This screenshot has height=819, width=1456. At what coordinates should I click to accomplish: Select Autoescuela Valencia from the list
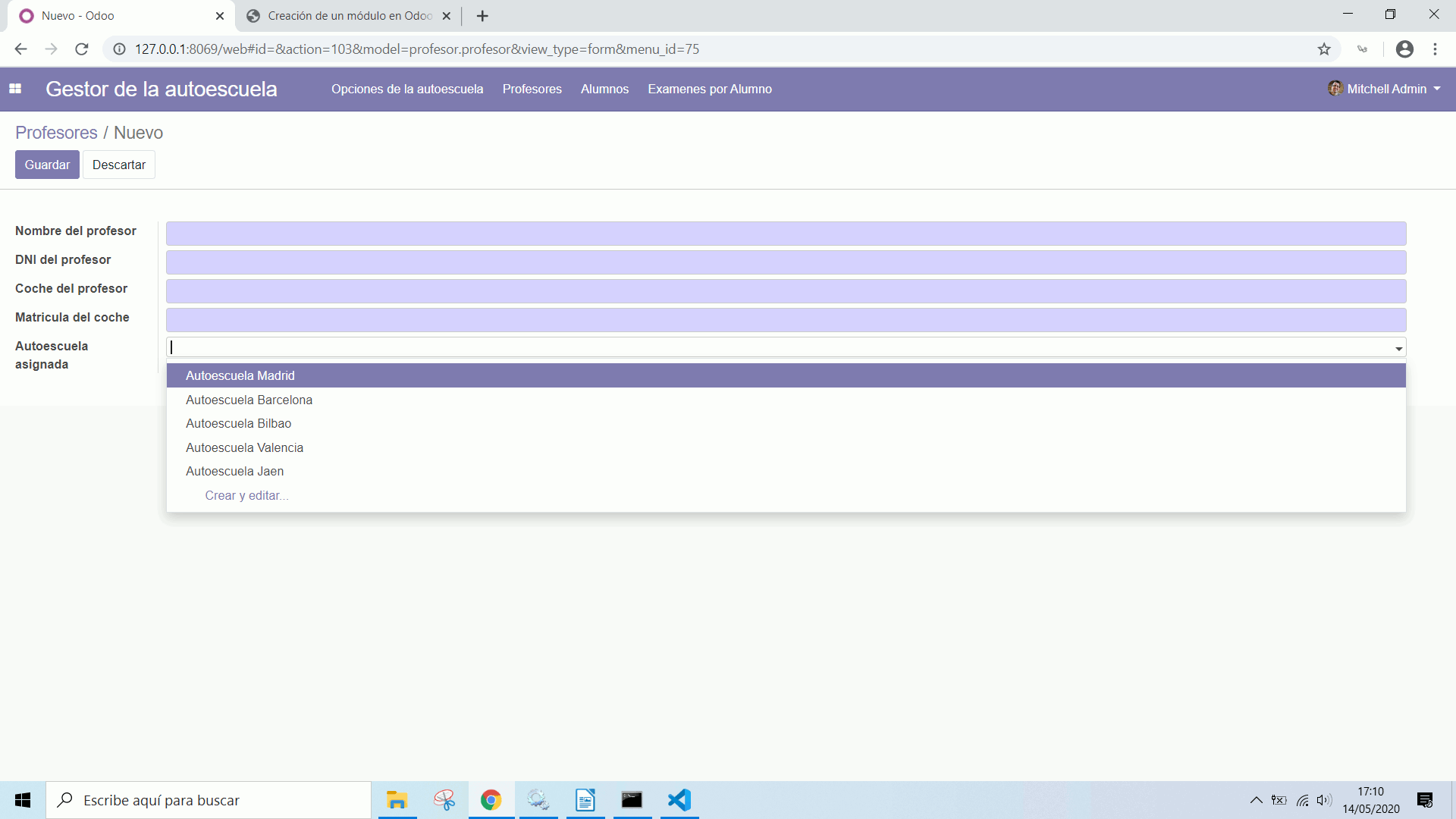tap(244, 447)
